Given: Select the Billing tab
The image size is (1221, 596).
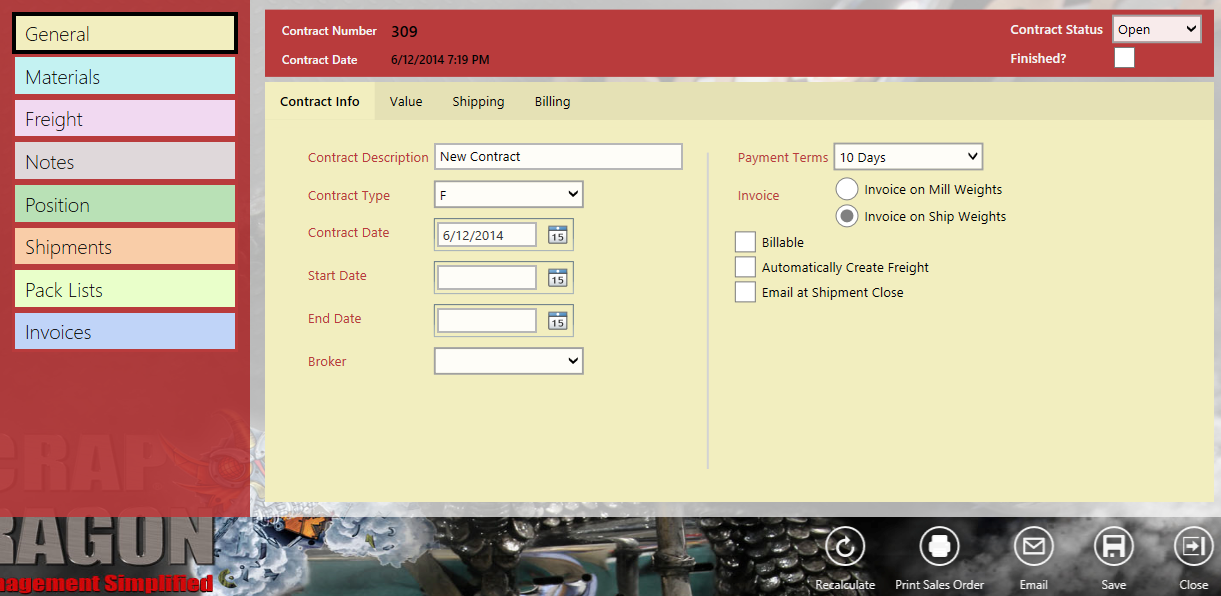Looking at the screenshot, I should [552, 101].
